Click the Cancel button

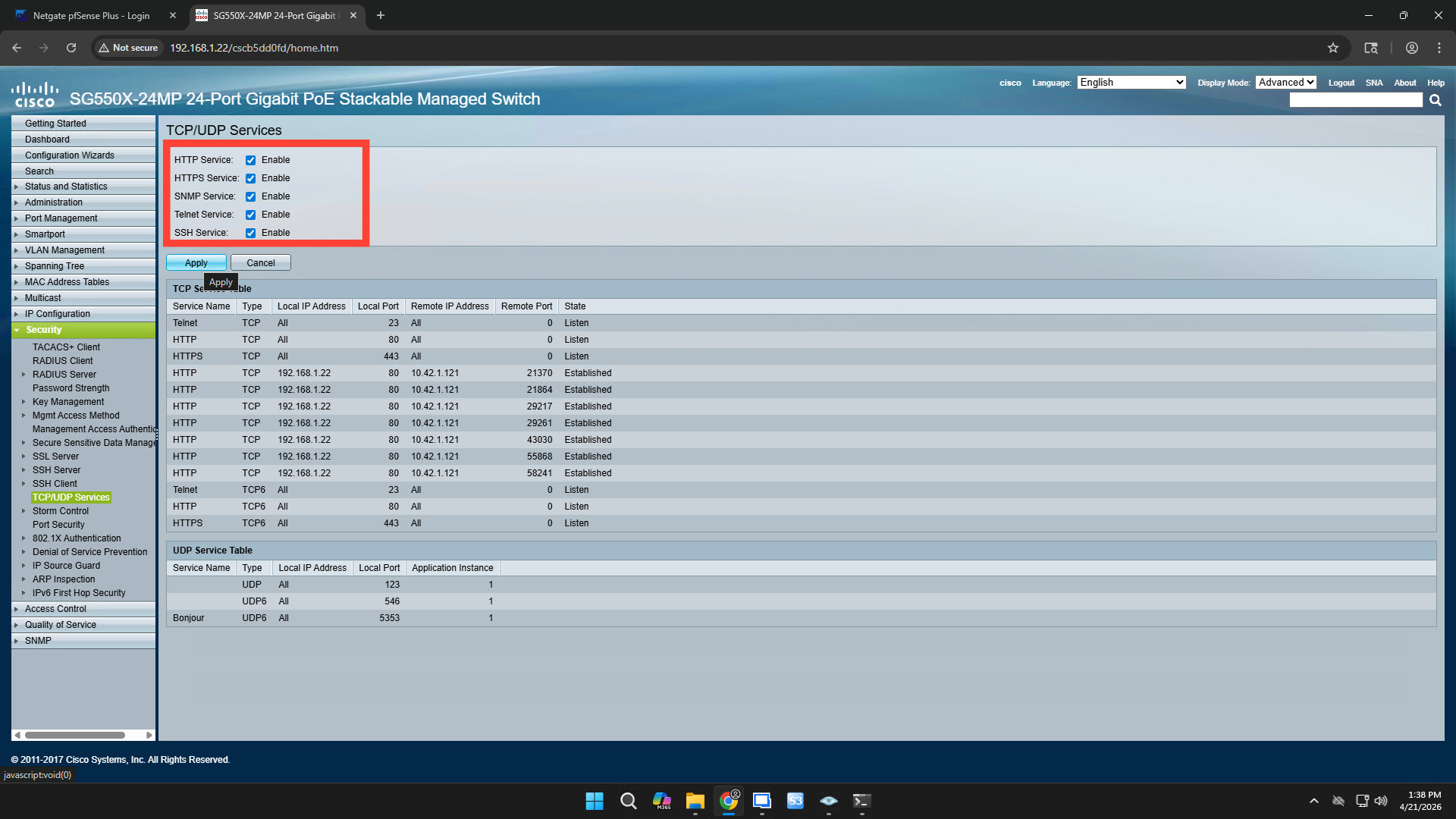[x=260, y=263]
